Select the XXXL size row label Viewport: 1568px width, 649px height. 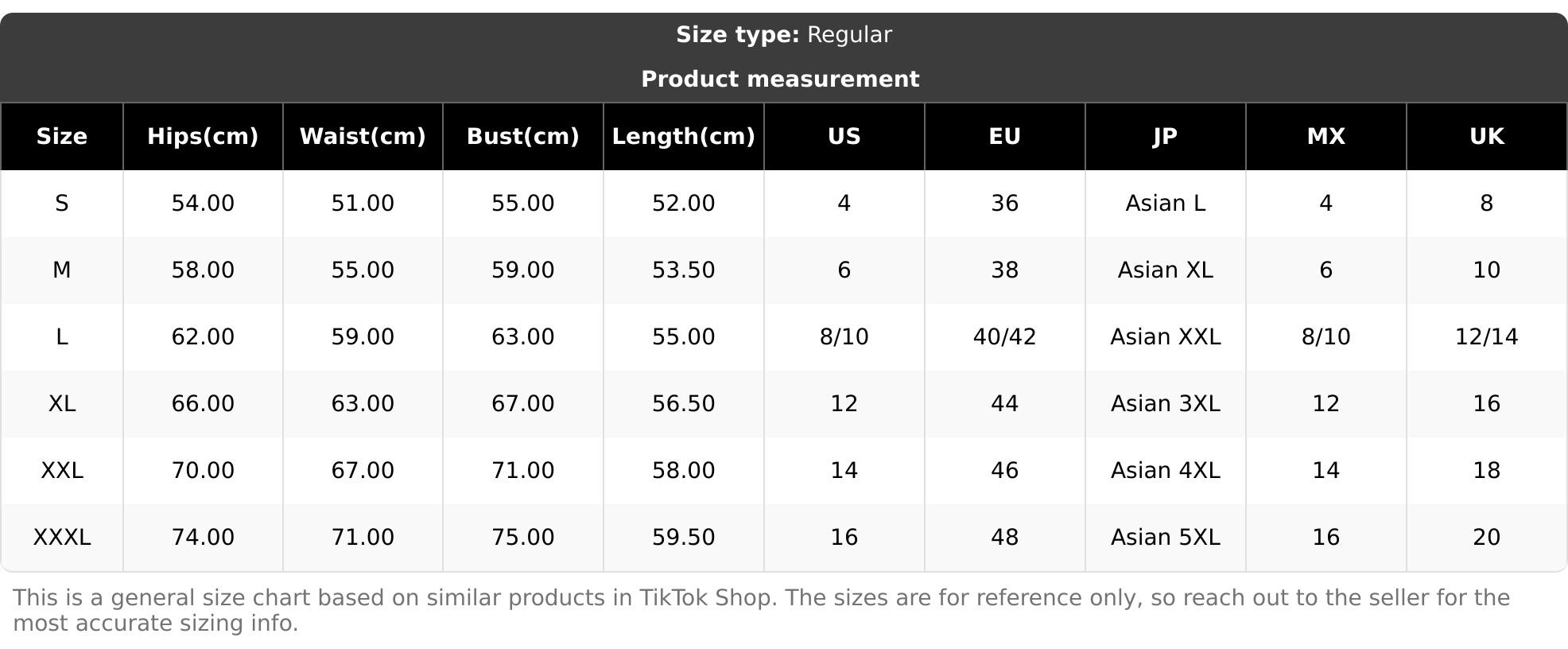coord(62,538)
